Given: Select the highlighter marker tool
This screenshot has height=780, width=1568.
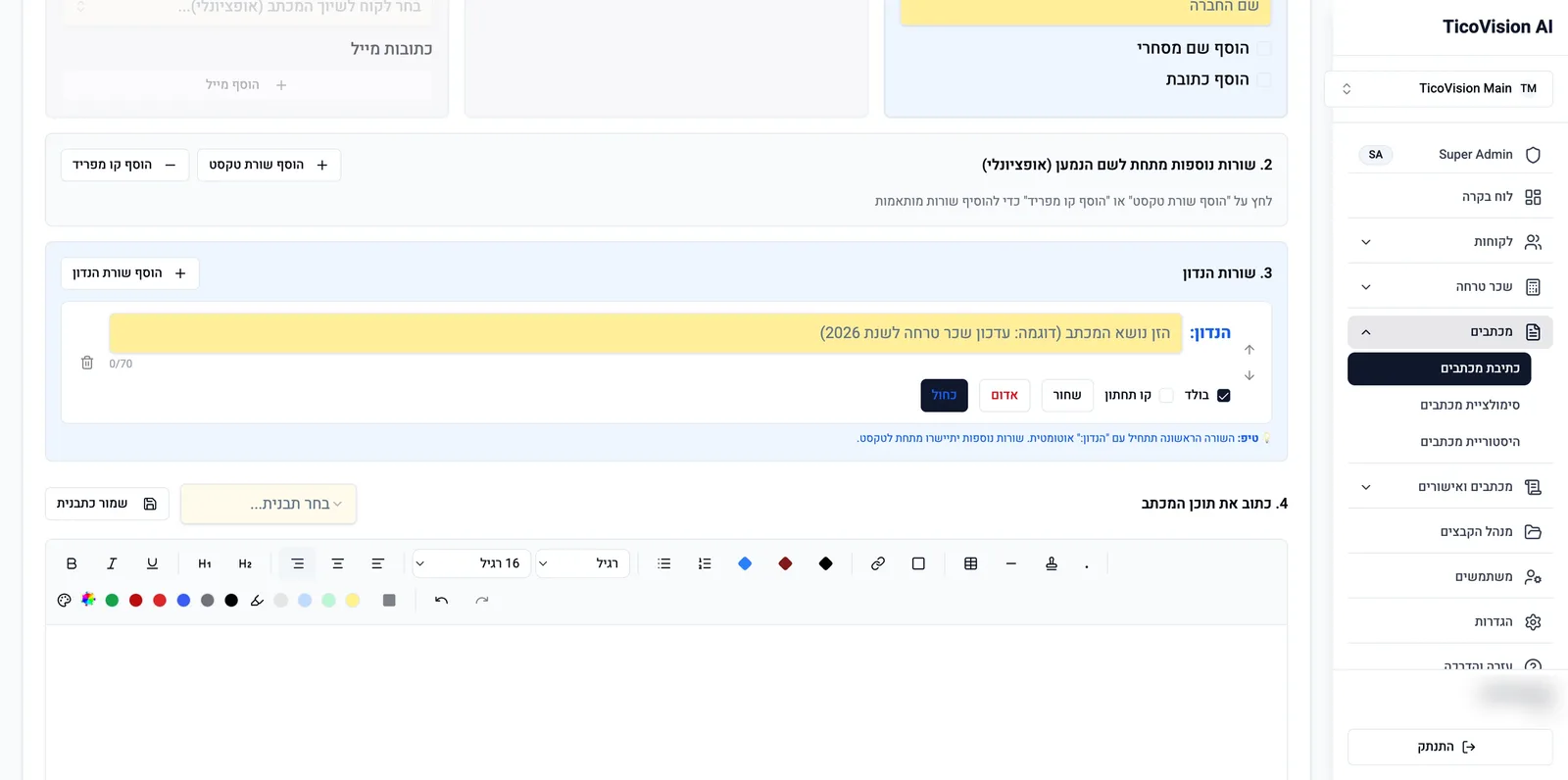Looking at the screenshot, I should pyautogui.click(x=257, y=601).
